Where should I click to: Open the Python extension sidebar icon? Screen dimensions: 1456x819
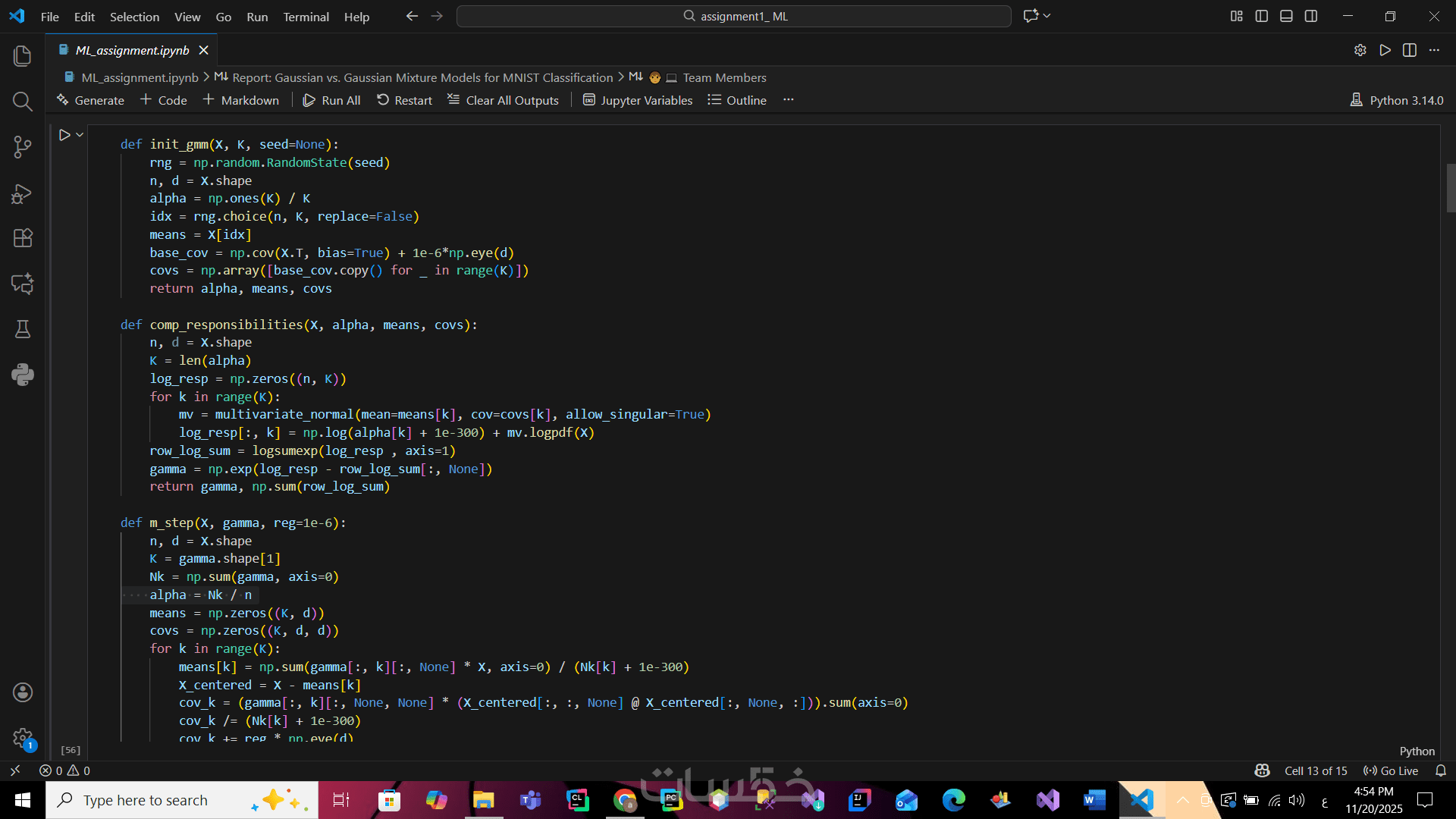[x=23, y=375]
